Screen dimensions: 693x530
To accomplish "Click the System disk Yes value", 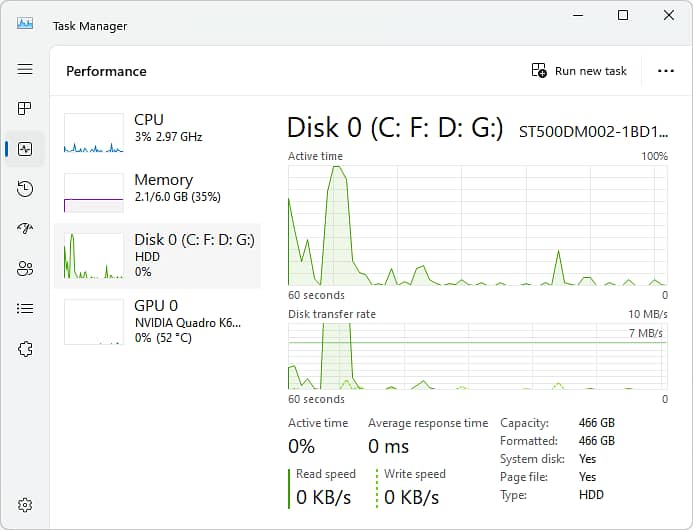I will [x=587, y=459].
